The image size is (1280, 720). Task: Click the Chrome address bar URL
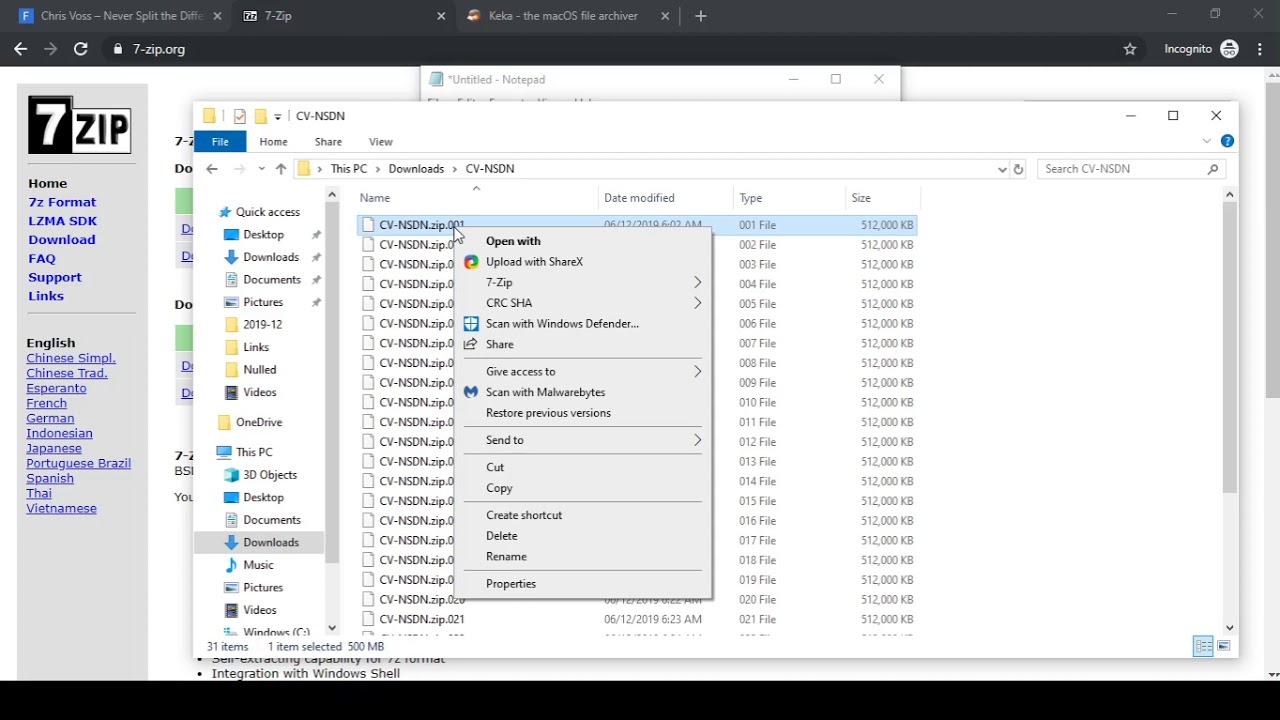tap(159, 49)
